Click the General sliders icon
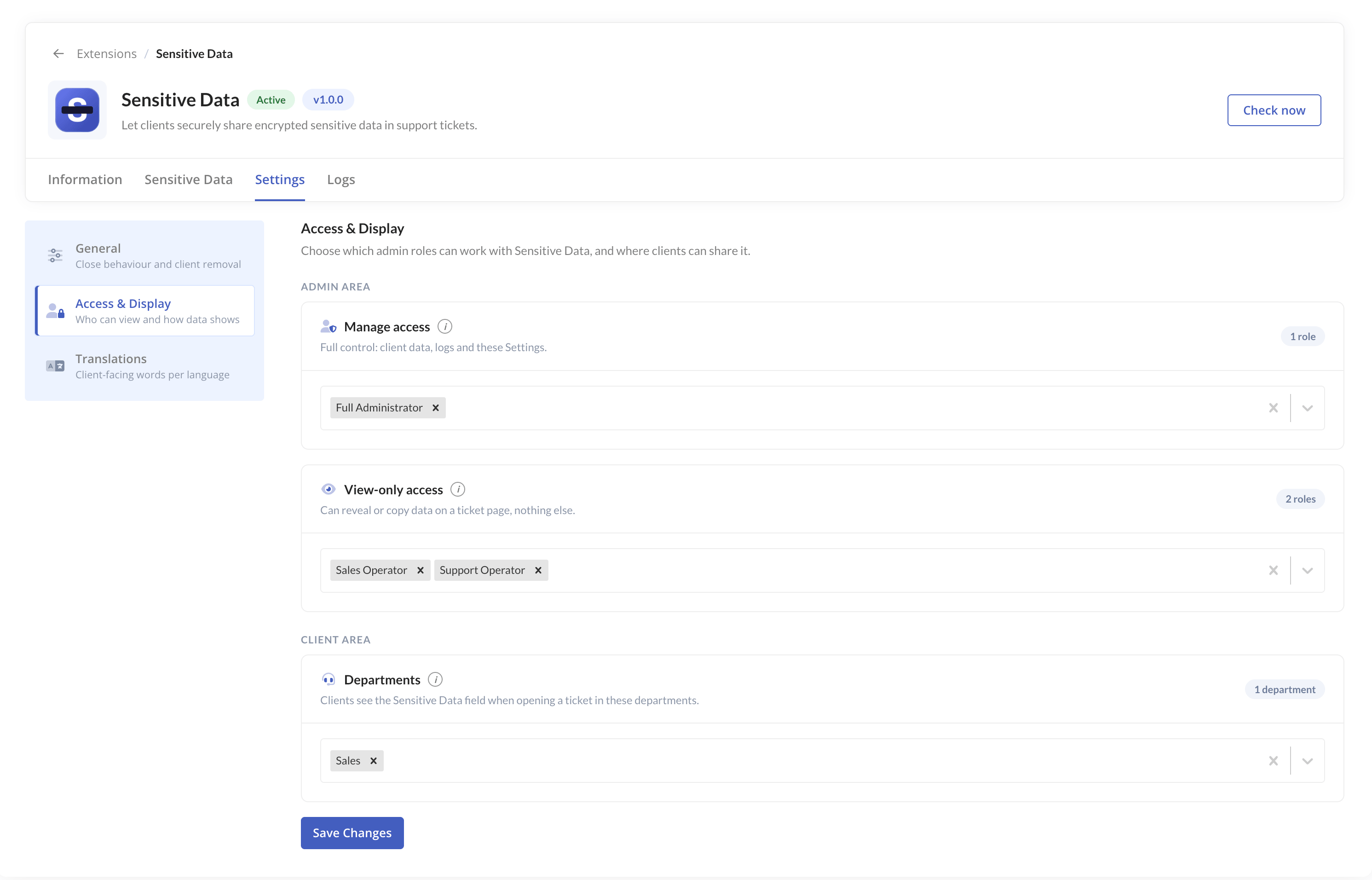The height and width of the screenshot is (880, 1372). click(x=55, y=255)
